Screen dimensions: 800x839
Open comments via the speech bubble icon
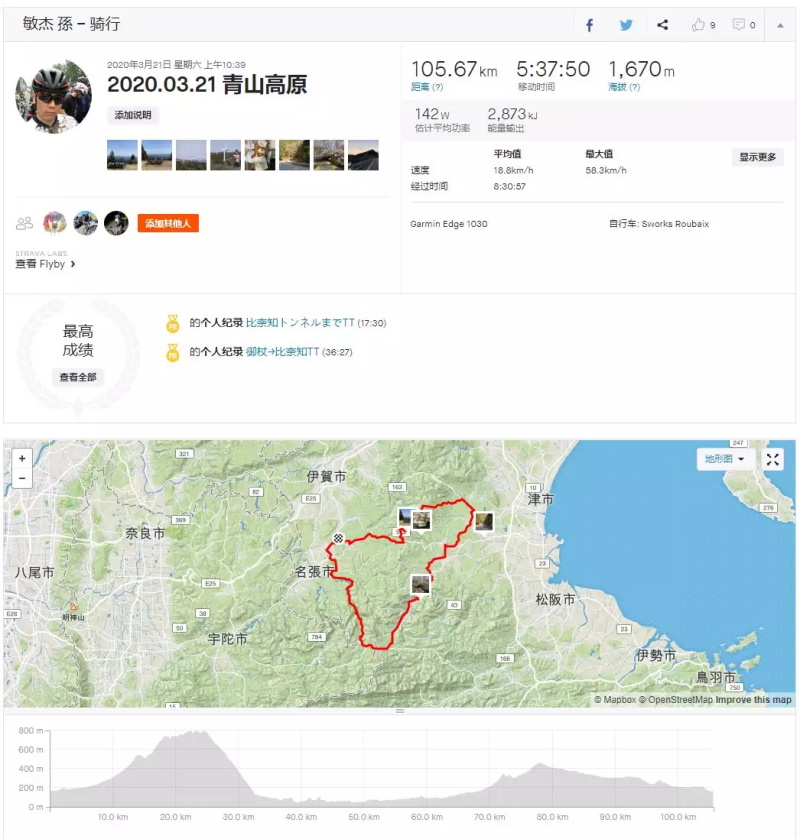point(738,25)
